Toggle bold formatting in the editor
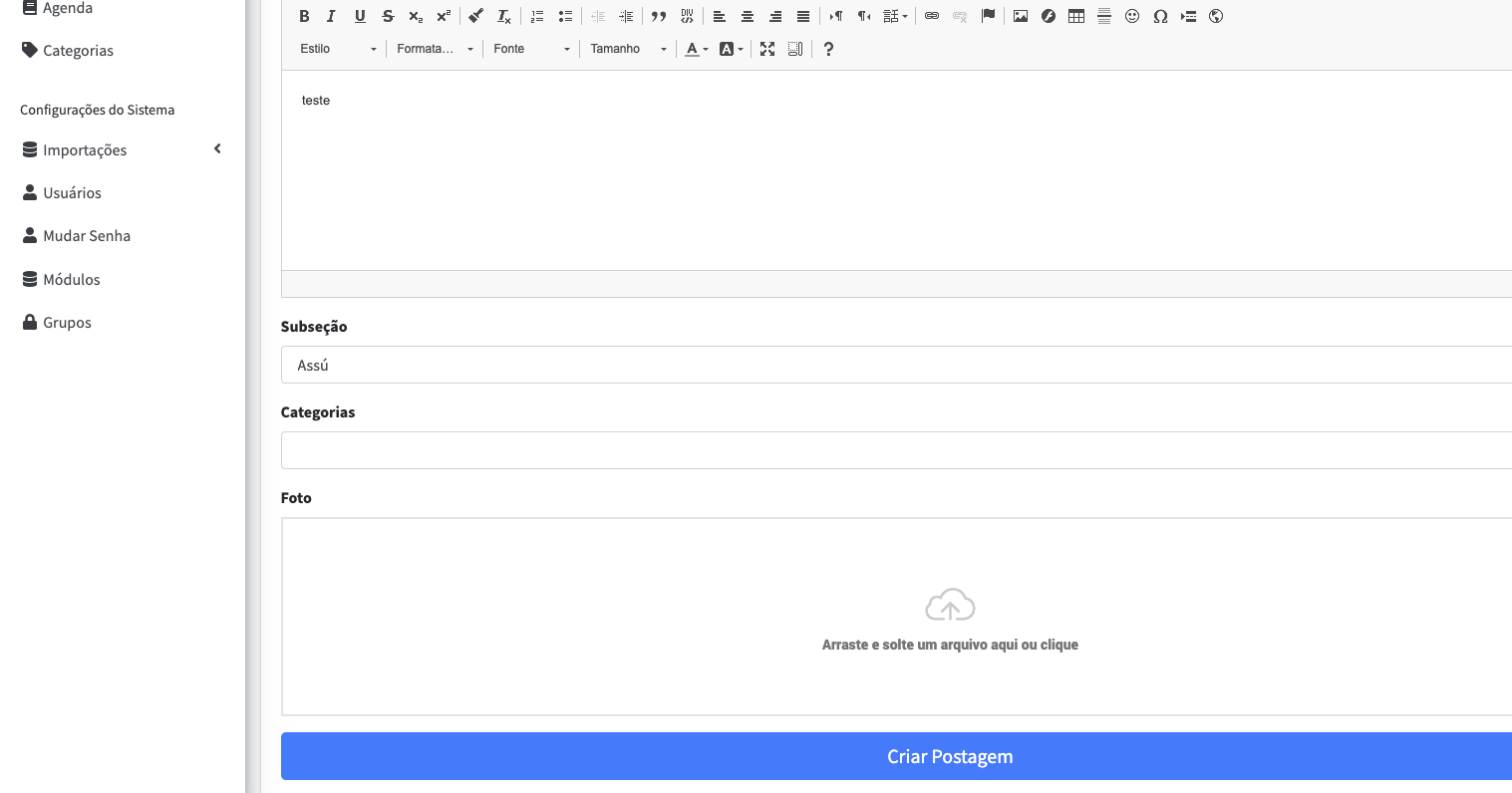Screen dimensions: 1512x793 (x=304, y=16)
